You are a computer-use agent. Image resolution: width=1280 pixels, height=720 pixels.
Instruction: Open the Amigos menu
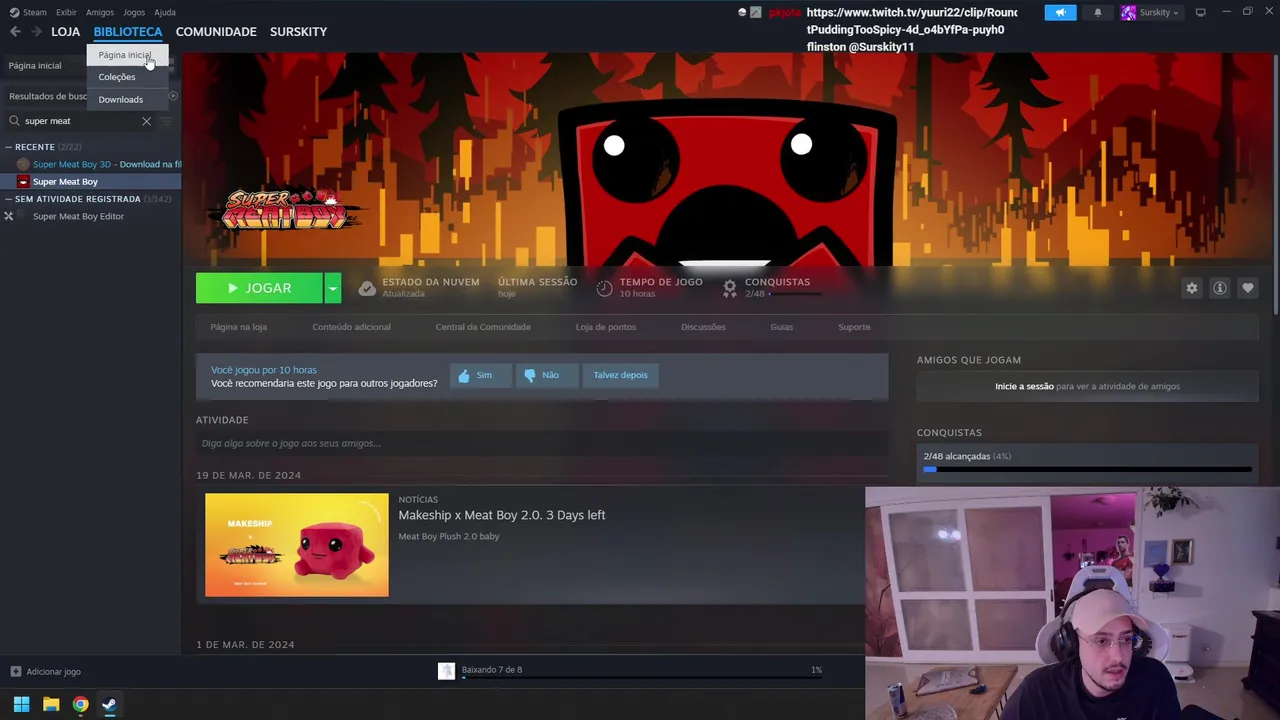pyautogui.click(x=100, y=12)
